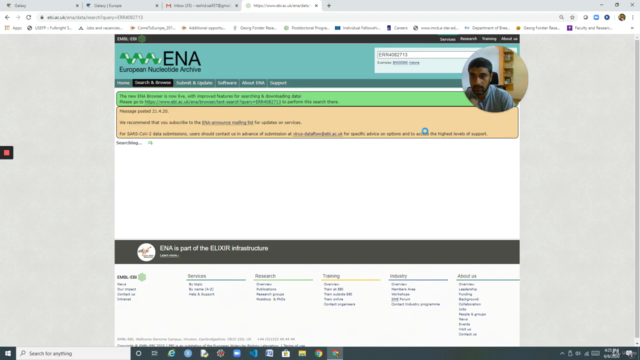Image resolution: width=640 pixels, height=360 pixels.
Task: Click the red recording stop button
Action: click(x=7, y=153)
